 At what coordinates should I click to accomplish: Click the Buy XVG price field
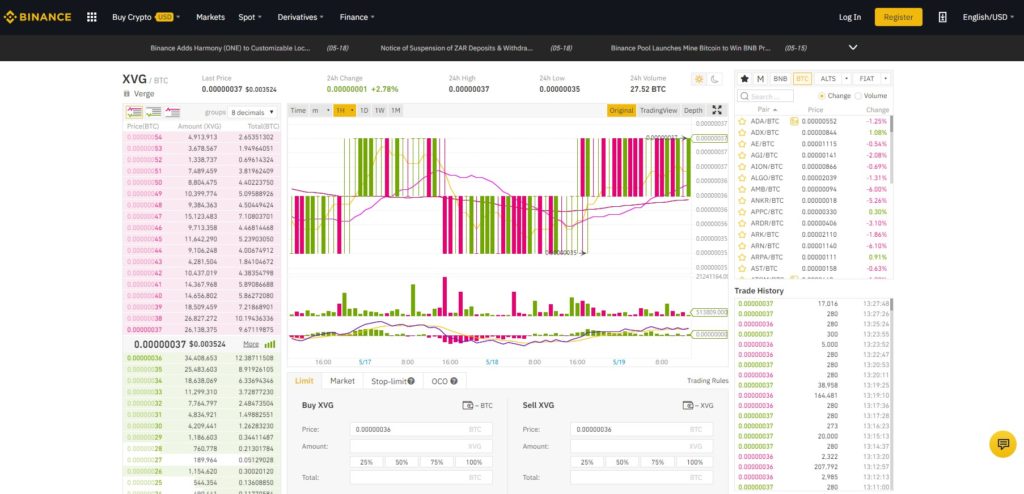point(421,429)
